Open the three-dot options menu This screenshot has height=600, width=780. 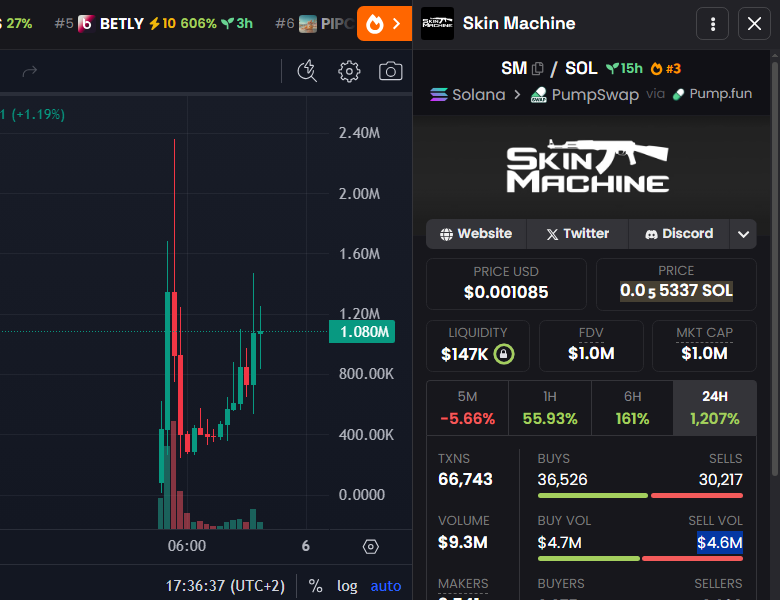[x=712, y=23]
